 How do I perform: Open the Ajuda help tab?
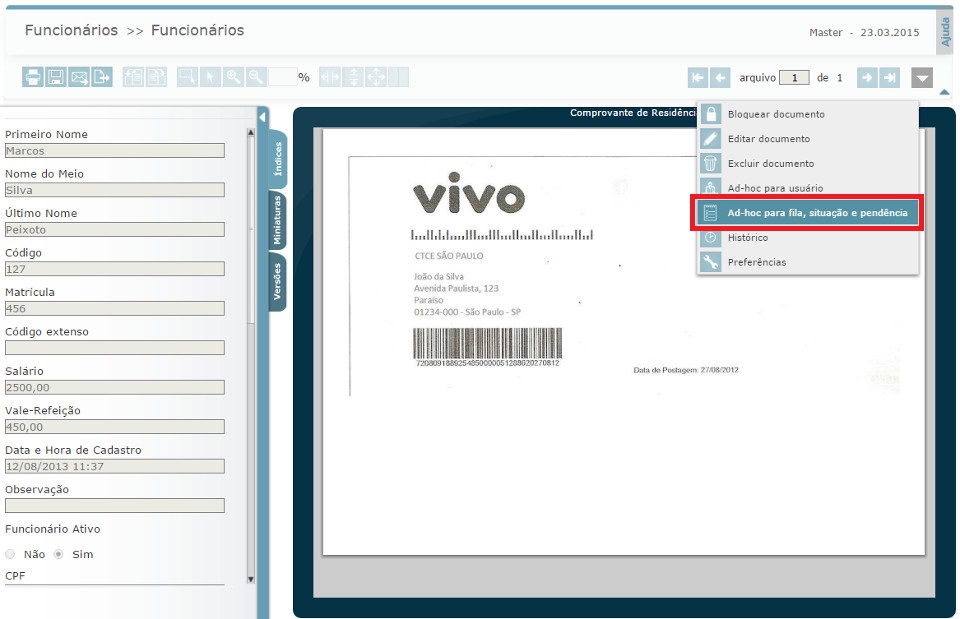pyautogui.click(x=945, y=32)
